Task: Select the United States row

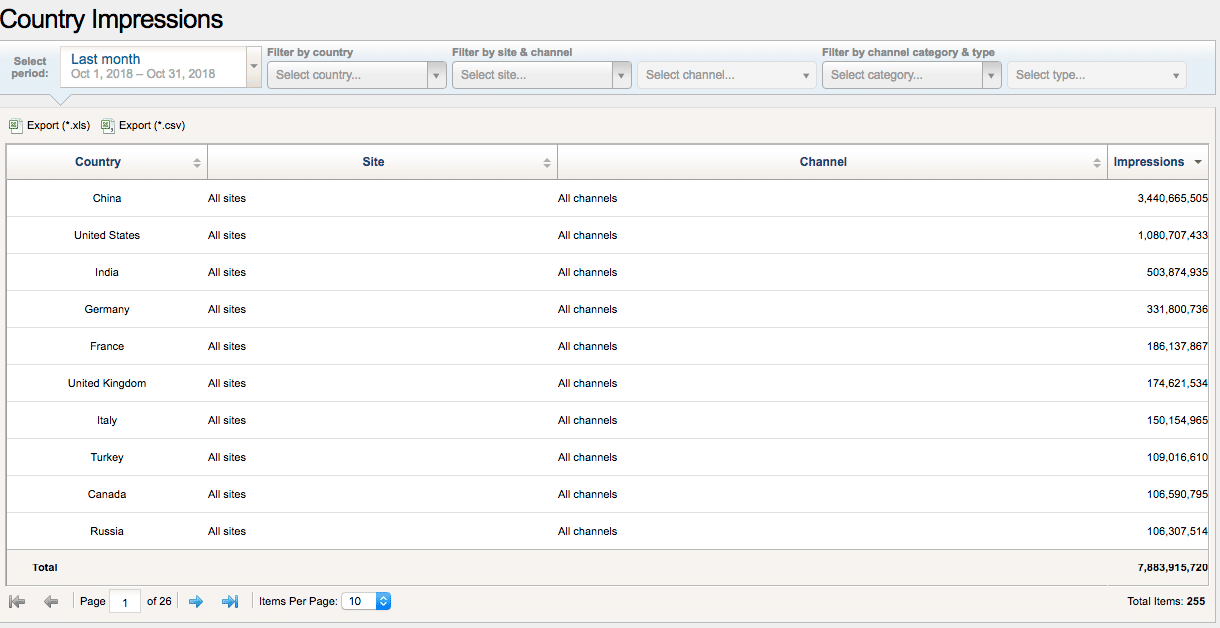Action: click(x=107, y=235)
